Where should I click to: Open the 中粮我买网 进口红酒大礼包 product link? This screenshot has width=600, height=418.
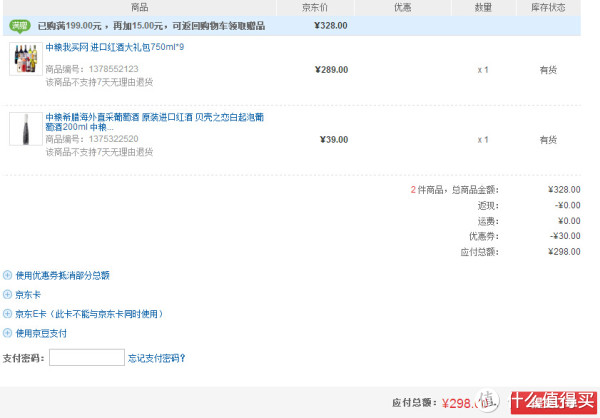click(114, 47)
